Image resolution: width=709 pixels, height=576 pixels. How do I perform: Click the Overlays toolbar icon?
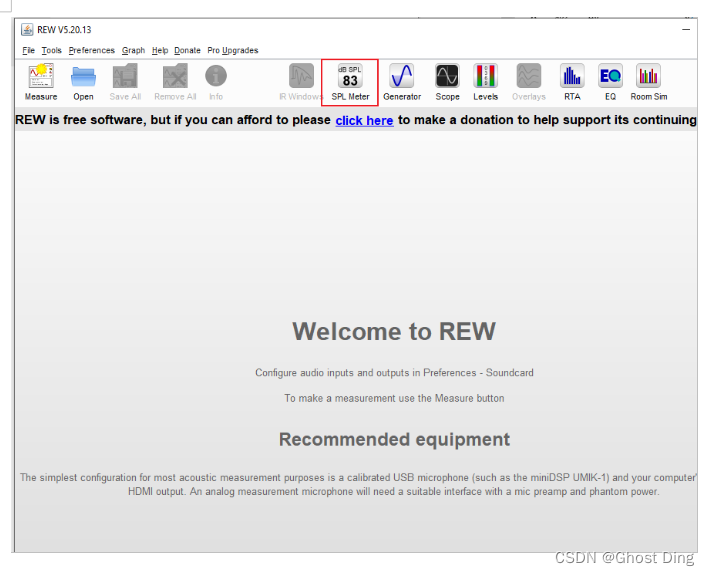pos(529,82)
